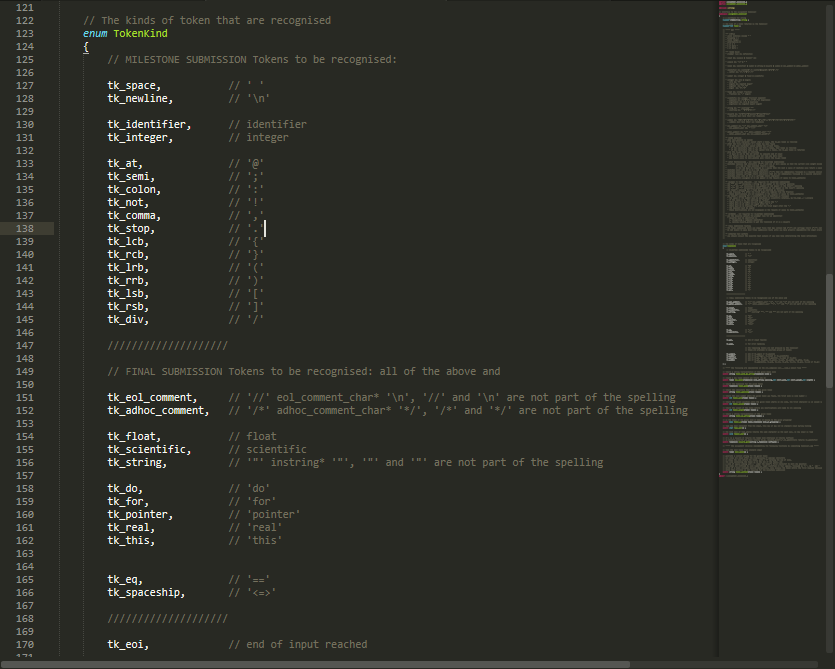Click 'tk_newline,' token entry
The width and height of the screenshot is (835, 669).
(140, 99)
